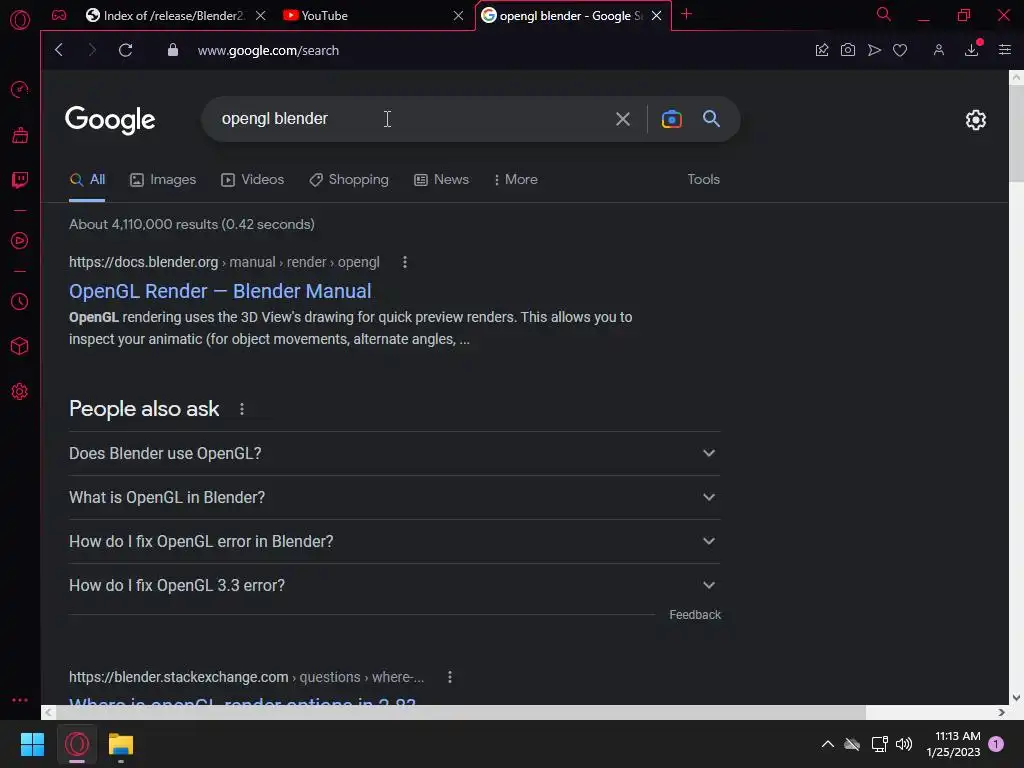Take a snapshot with camera icon
The width and height of the screenshot is (1024, 768).
tap(848, 50)
